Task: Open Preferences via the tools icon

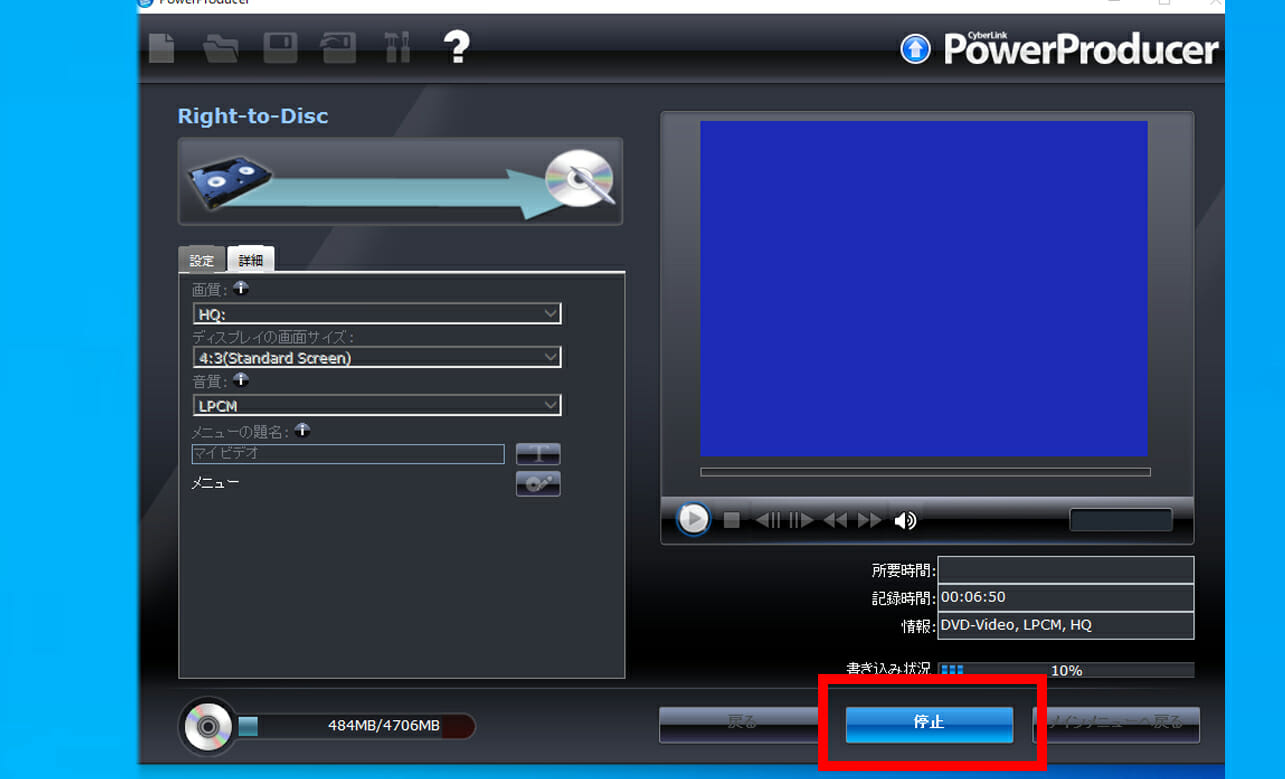Action: coord(397,47)
